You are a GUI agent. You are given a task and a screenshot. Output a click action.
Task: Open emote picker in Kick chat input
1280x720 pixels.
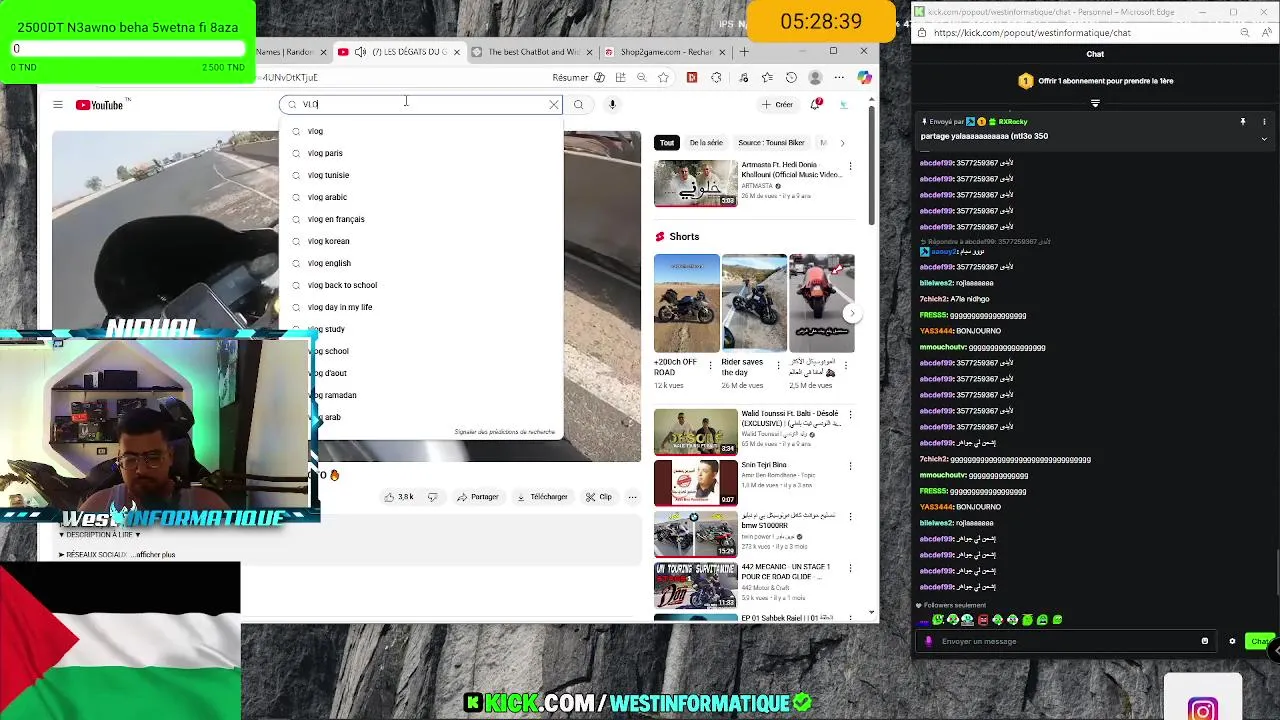(x=1204, y=641)
